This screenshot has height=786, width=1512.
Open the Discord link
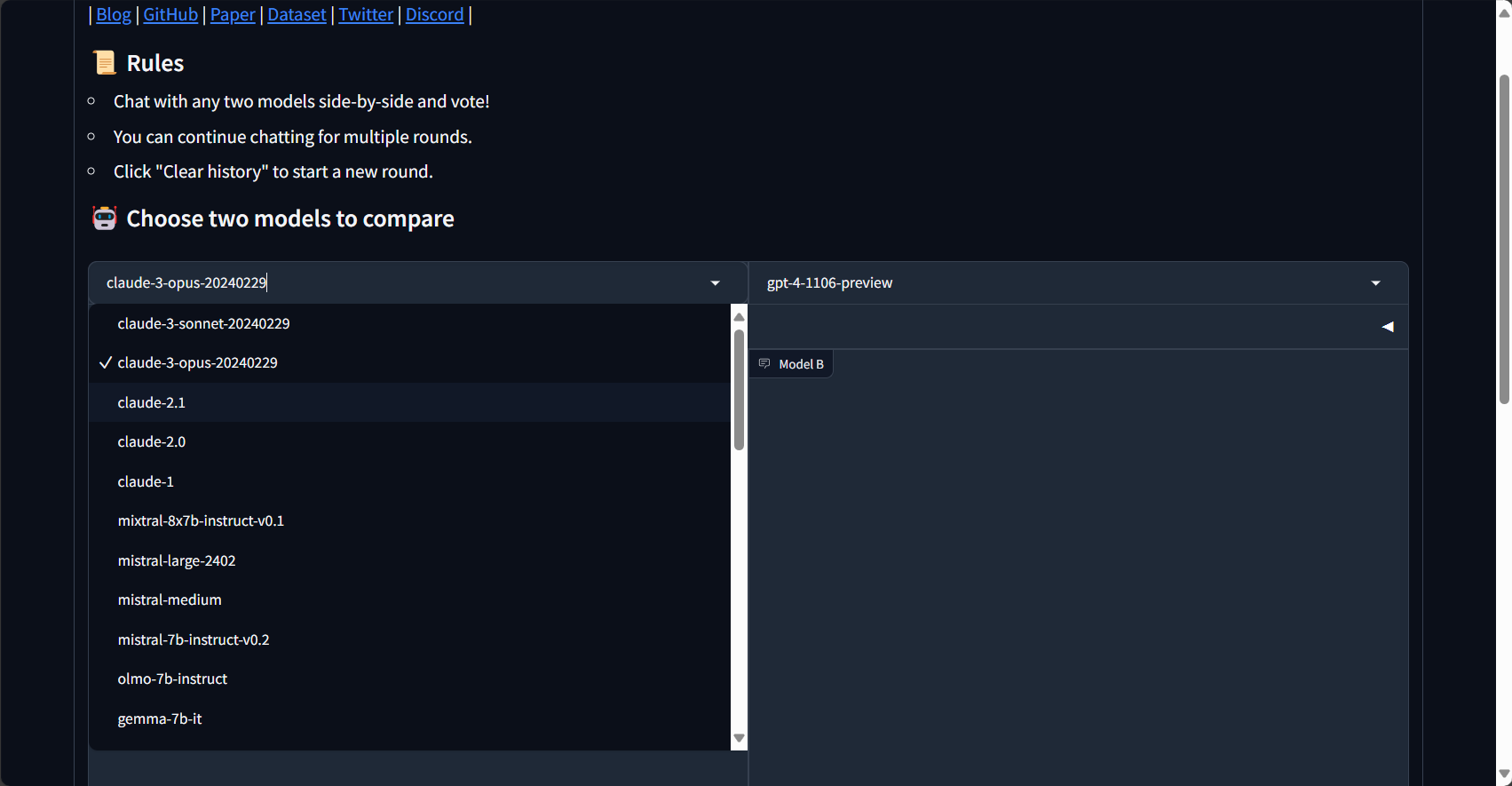pyautogui.click(x=435, y=14)
